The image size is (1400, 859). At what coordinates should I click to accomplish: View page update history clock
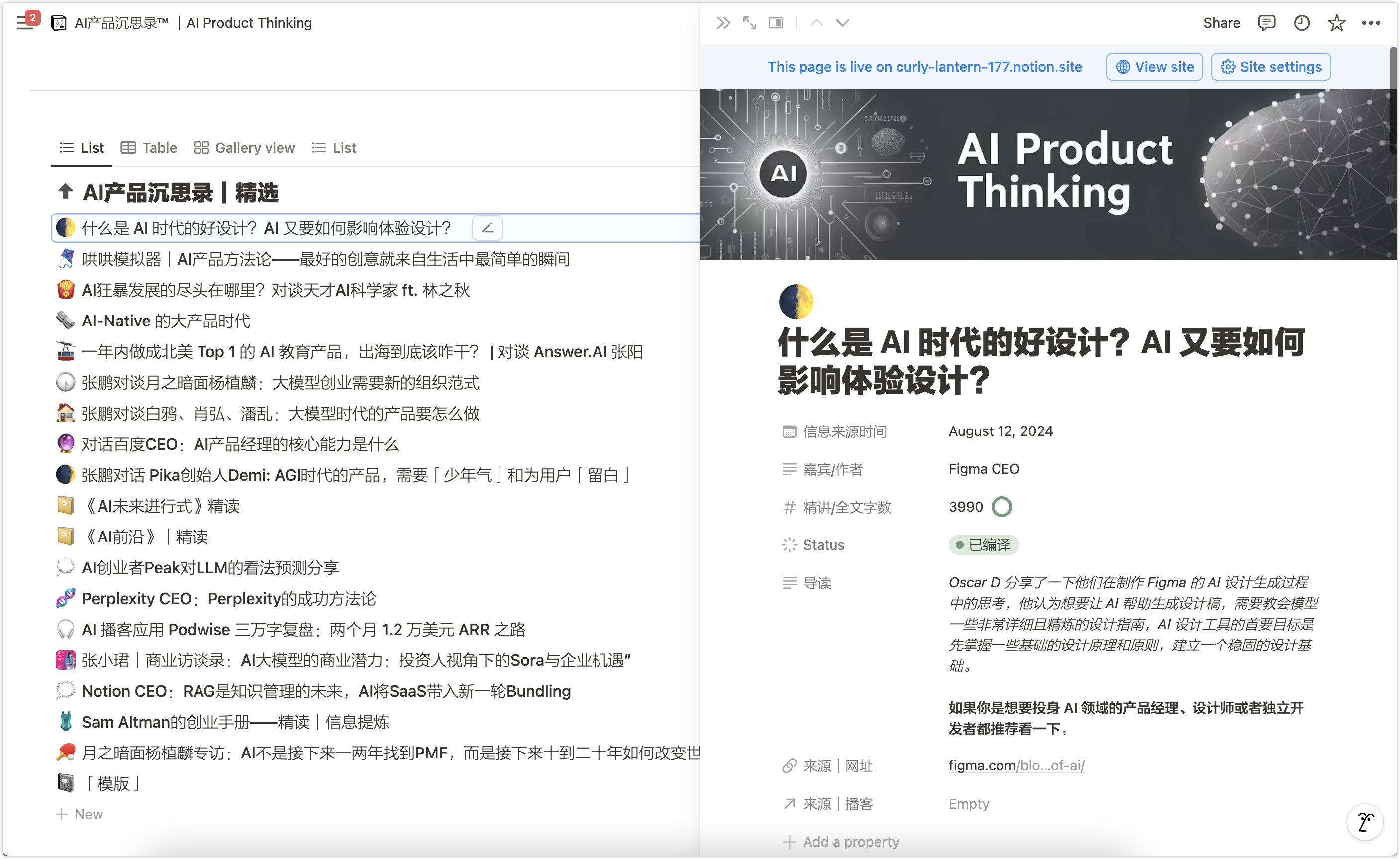1301,23
